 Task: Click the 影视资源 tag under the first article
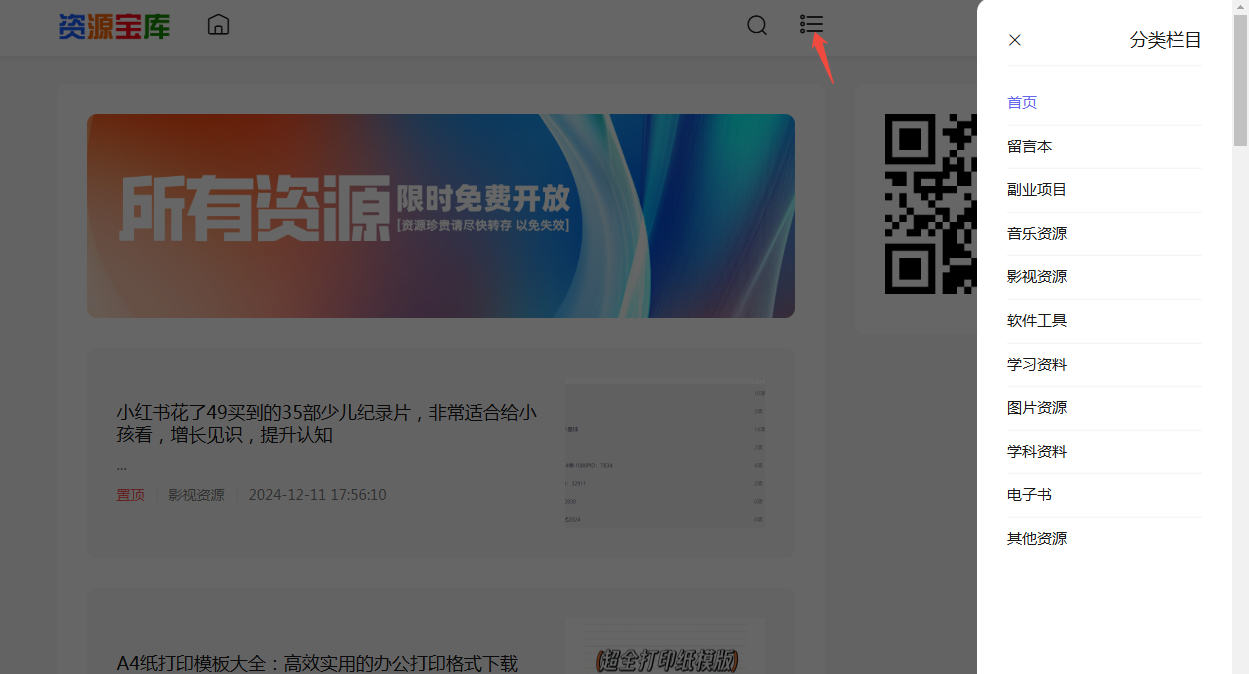tap(196, 495)
